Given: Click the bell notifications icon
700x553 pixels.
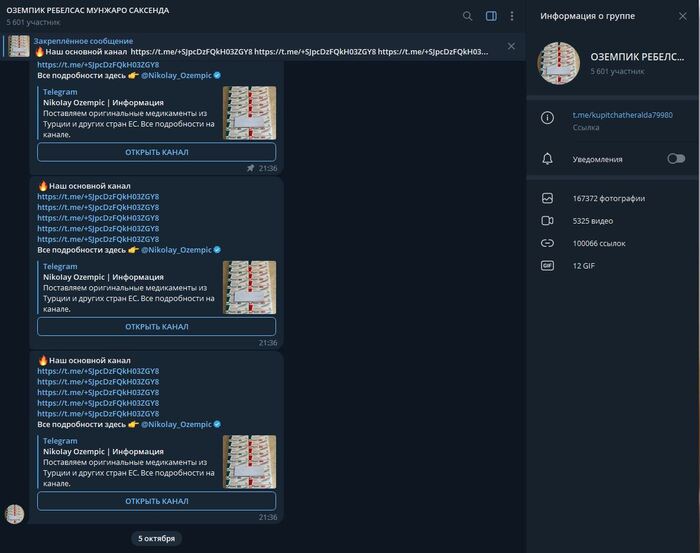Looking at the screenshot, I should [x=547, y=159].
